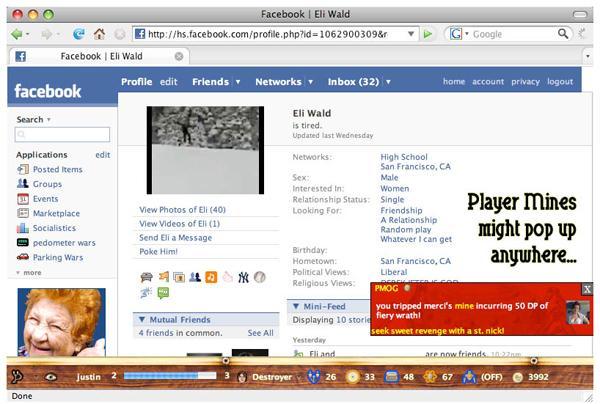600x404 pixels.
Task: Open the URL history dropdown arrow
Action: click(411, 34)
